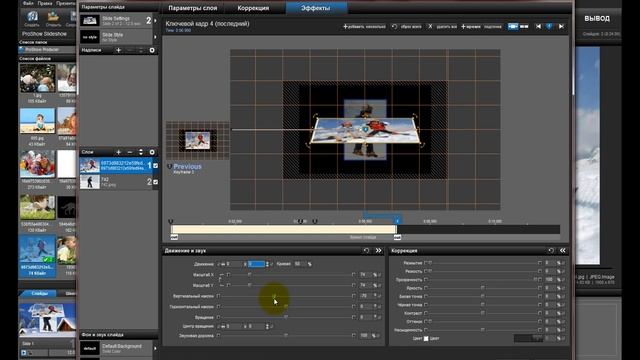
Task: Select layer 2 named 742
Action: 116,182
